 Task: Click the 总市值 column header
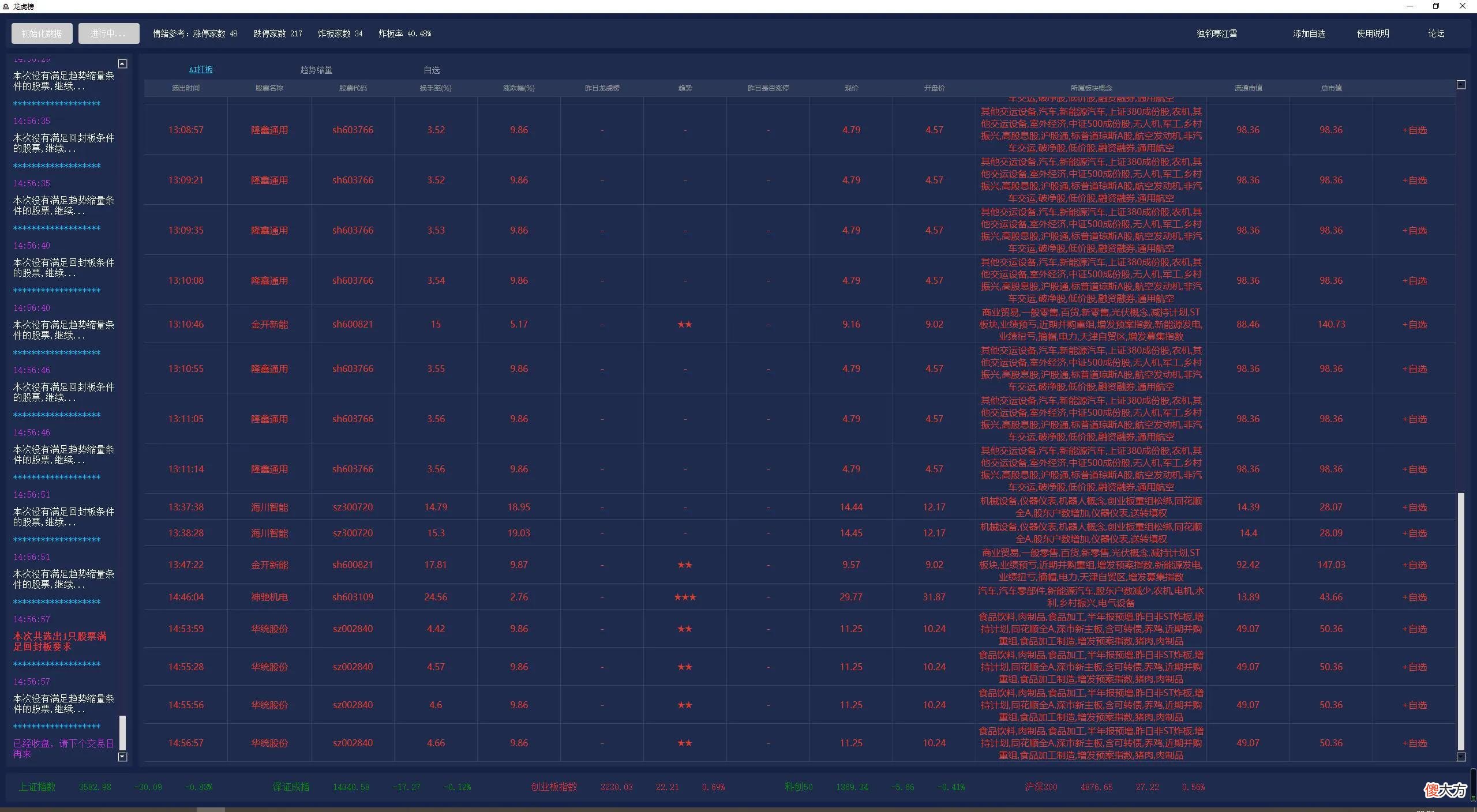click(x=1331, y=88)
